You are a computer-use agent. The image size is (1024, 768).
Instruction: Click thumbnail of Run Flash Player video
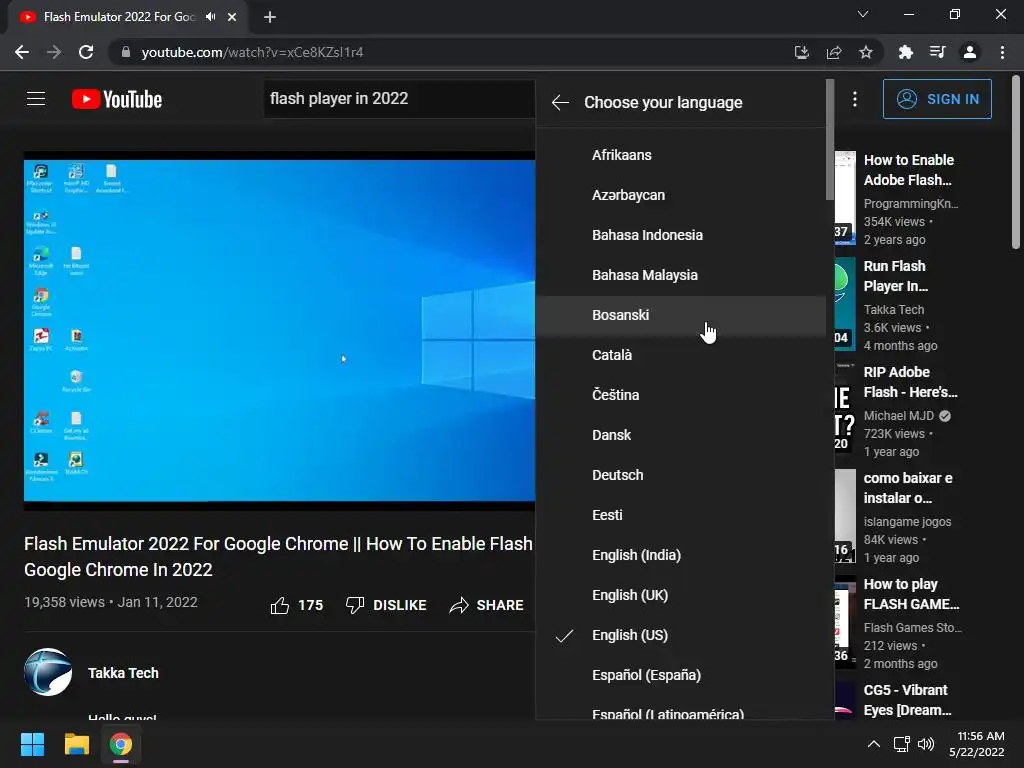[x=845, y=304]
